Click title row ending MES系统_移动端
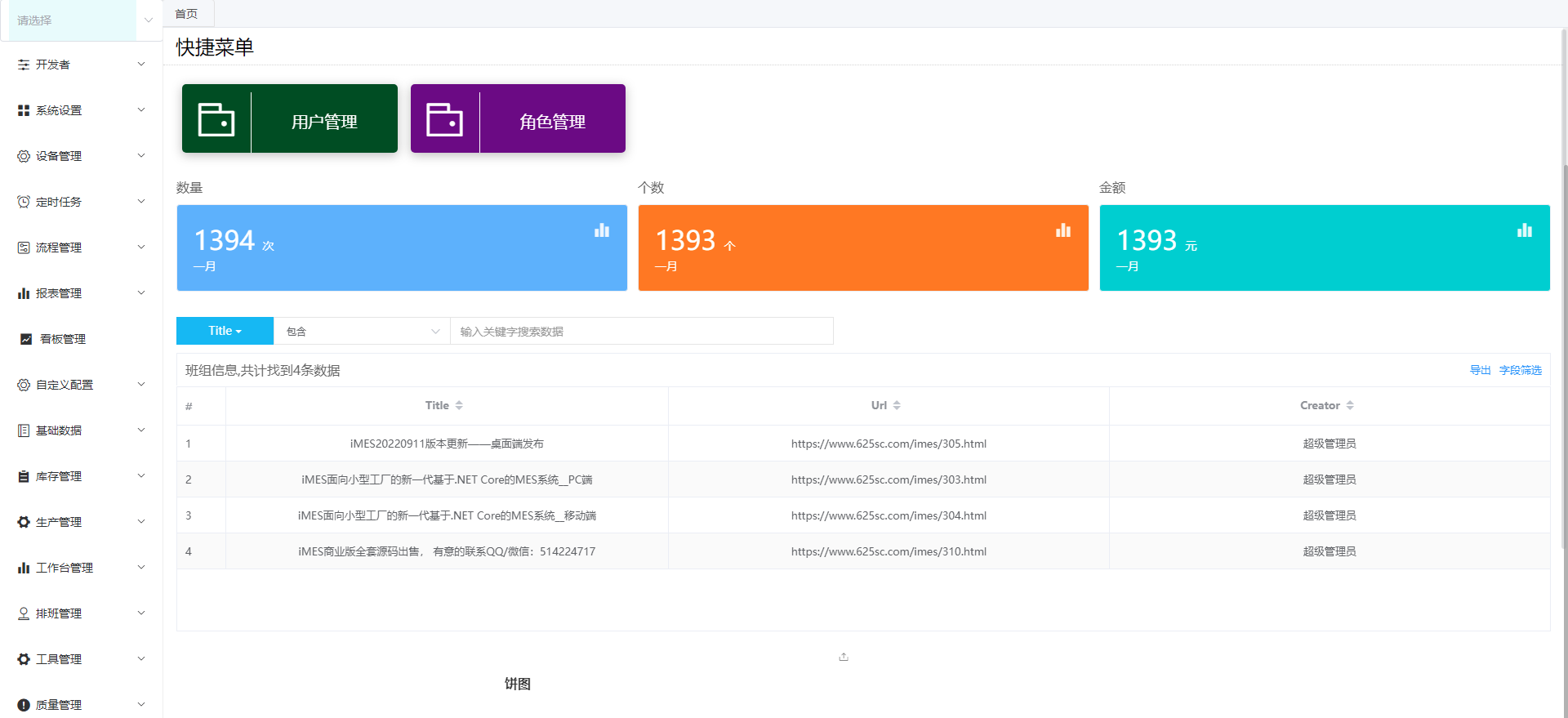This screenshot has height=718, width=1568. [x=447, y=515]
